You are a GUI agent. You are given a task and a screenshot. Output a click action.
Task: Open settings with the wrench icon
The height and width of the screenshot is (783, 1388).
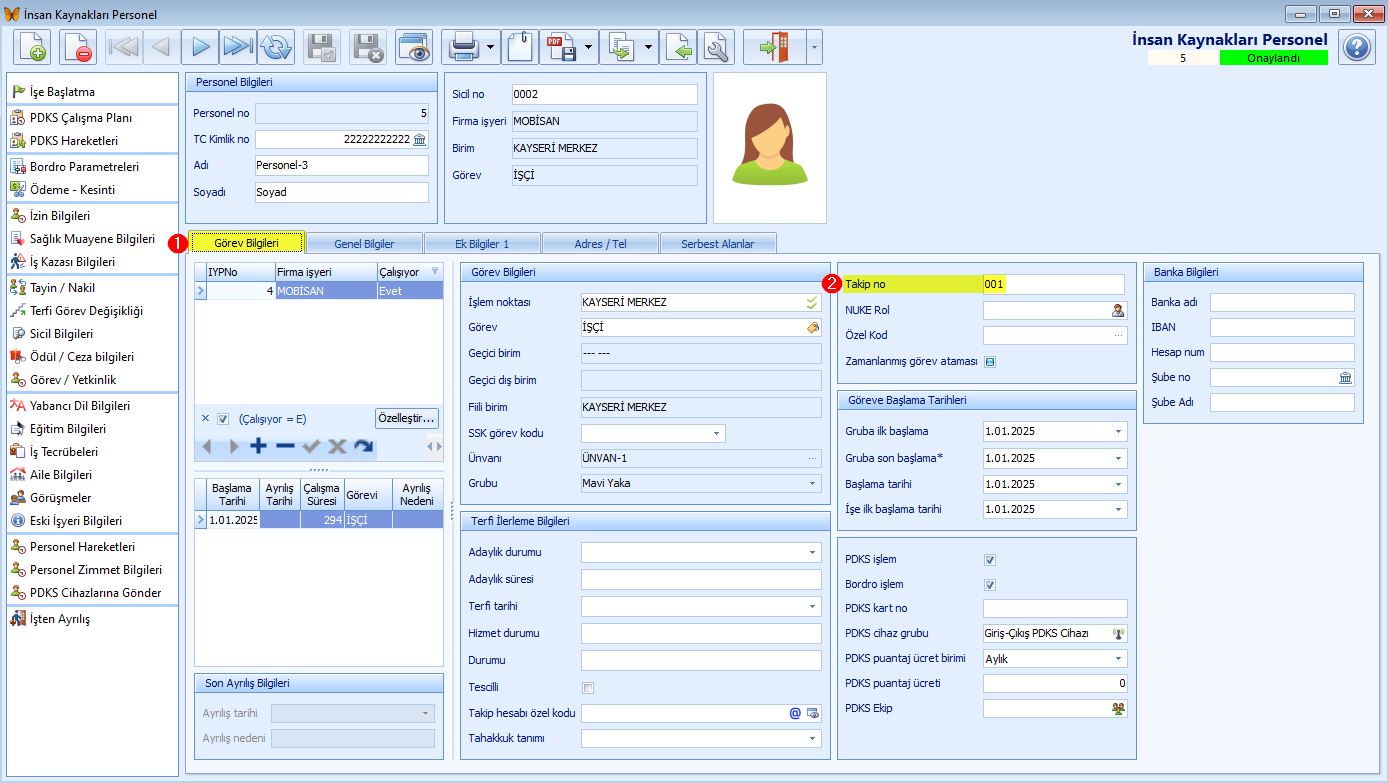point(716,47)
